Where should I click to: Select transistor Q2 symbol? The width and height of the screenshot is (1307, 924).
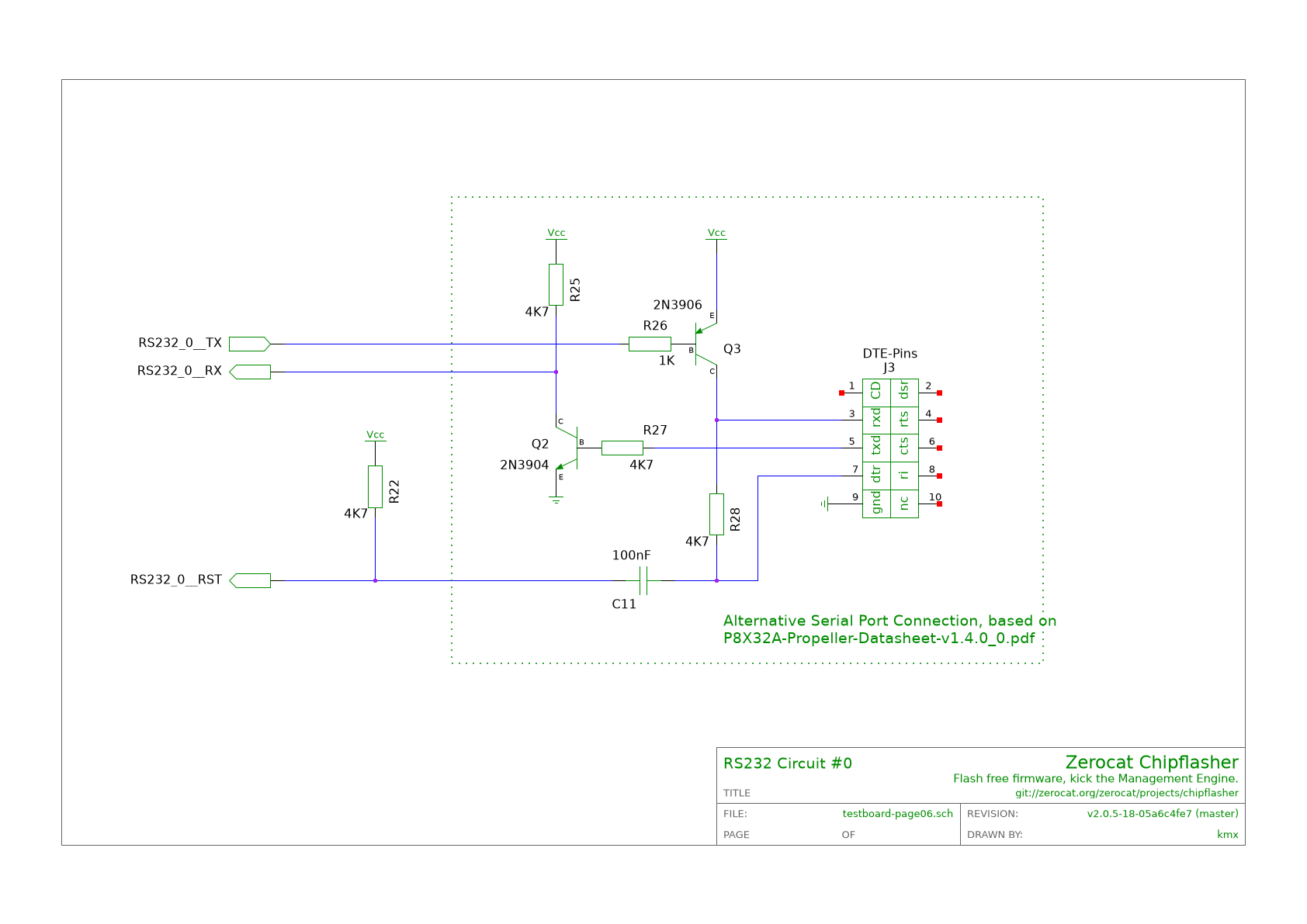tap(568, 448)
